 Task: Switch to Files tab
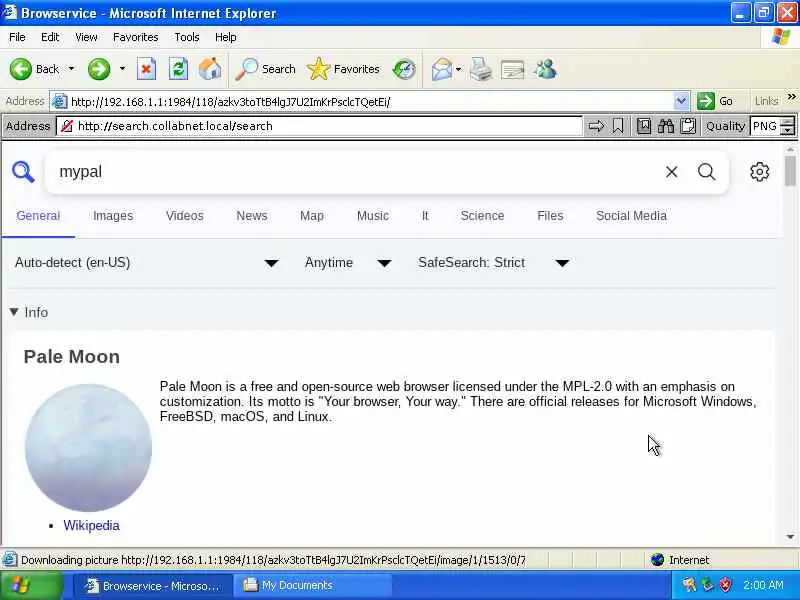point(550,216)
